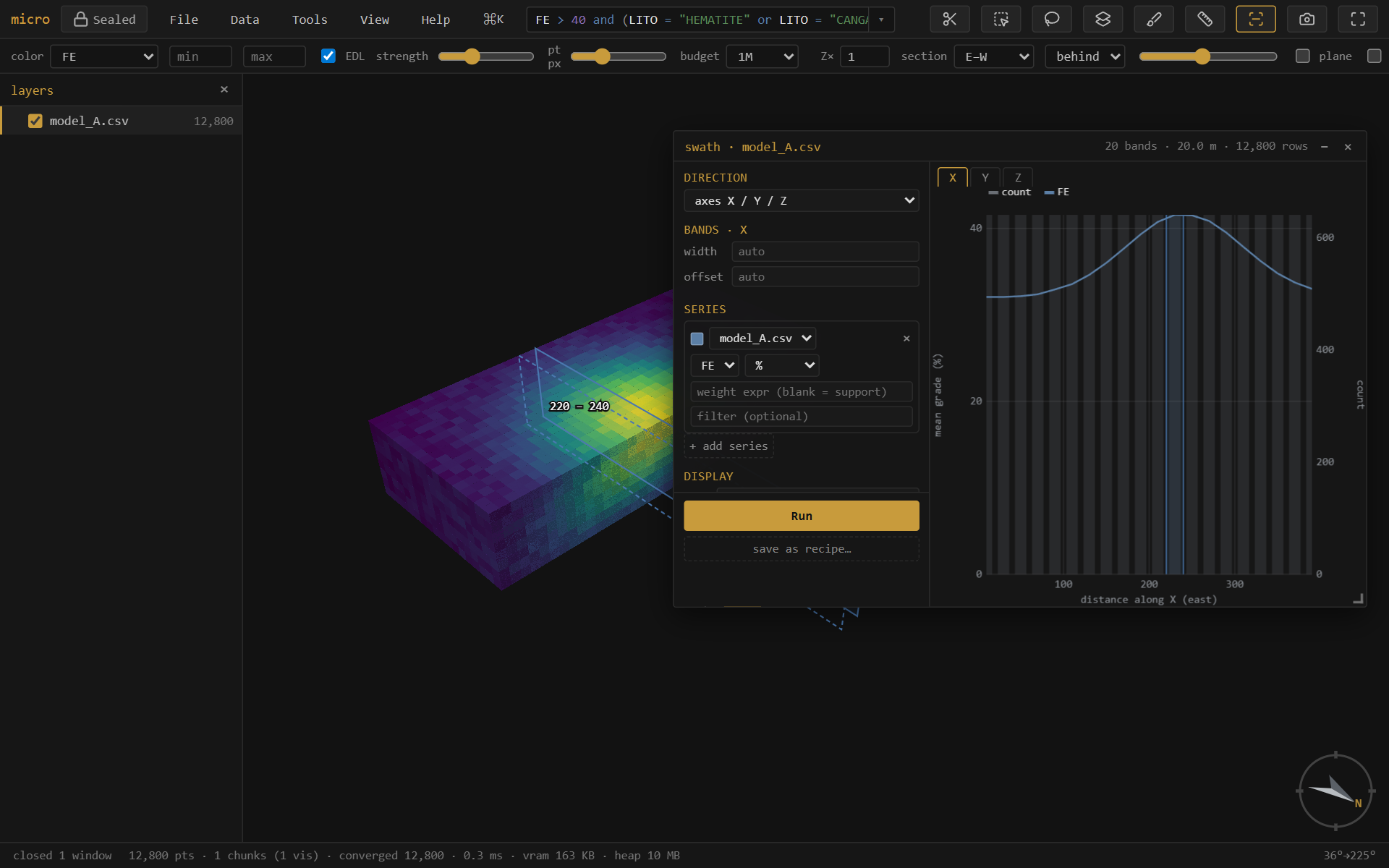Click + add series
Viewport: 1389px width, 868px height.
tap(729, 446)
